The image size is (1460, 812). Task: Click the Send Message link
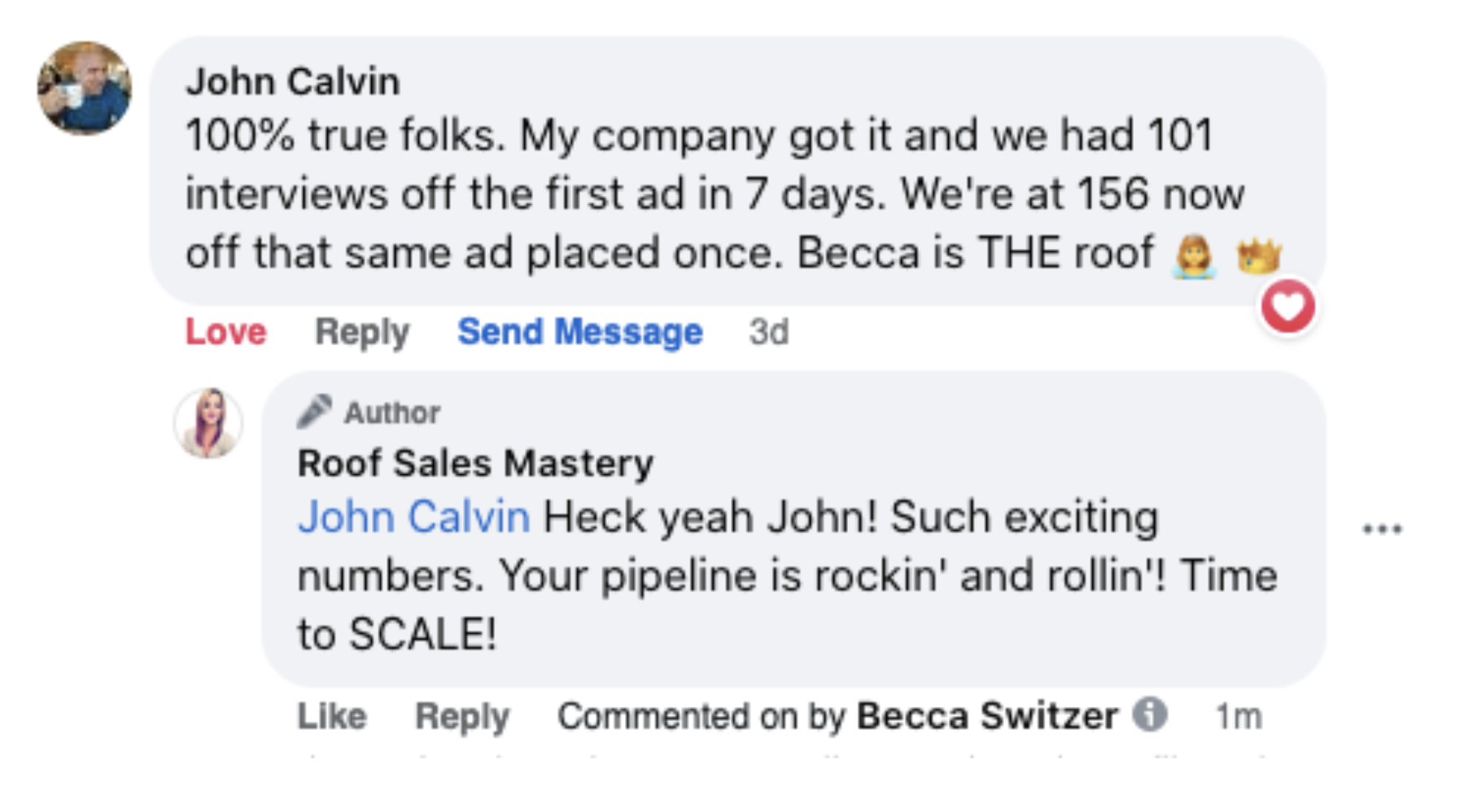point(579,332)
